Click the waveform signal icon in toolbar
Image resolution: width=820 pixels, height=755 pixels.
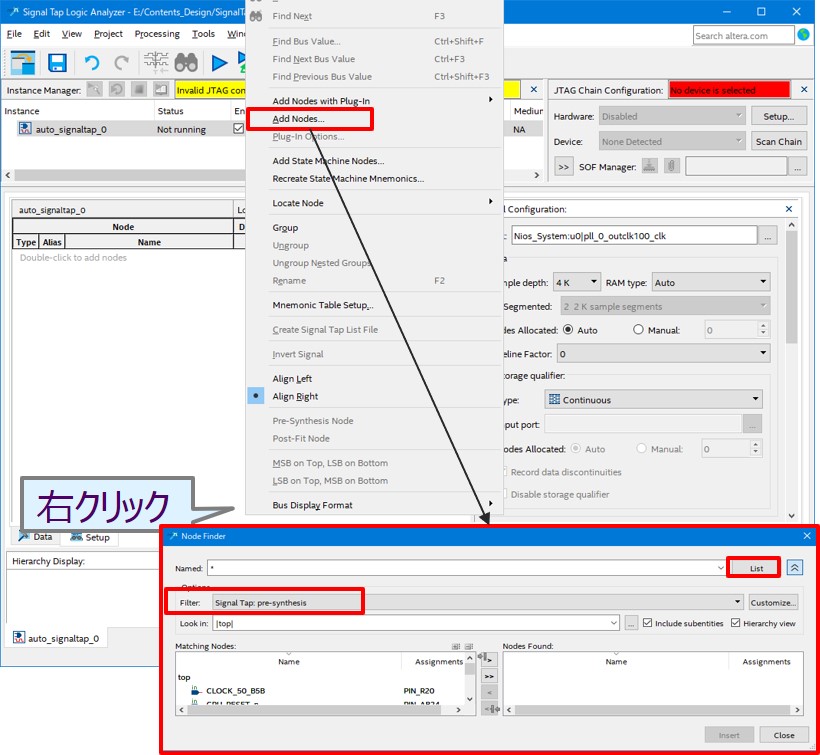(156, 63)
